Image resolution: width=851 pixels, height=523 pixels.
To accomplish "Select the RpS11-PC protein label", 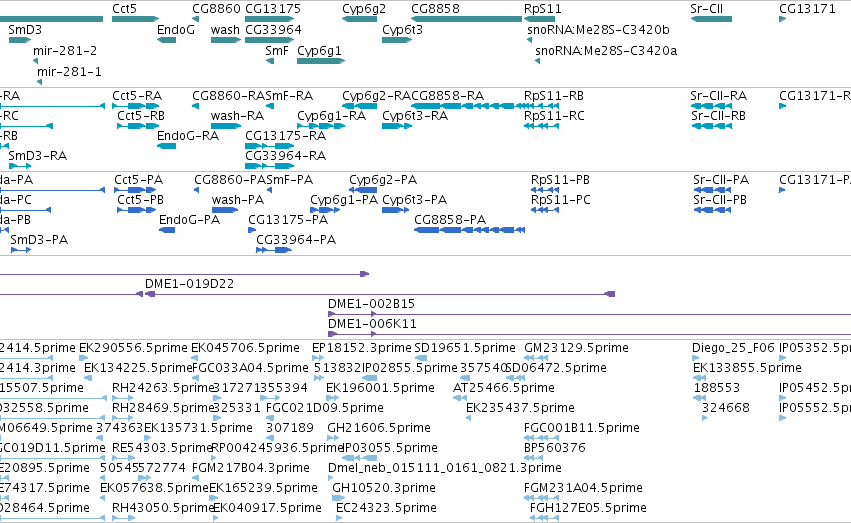I will (x=561, y=201).
